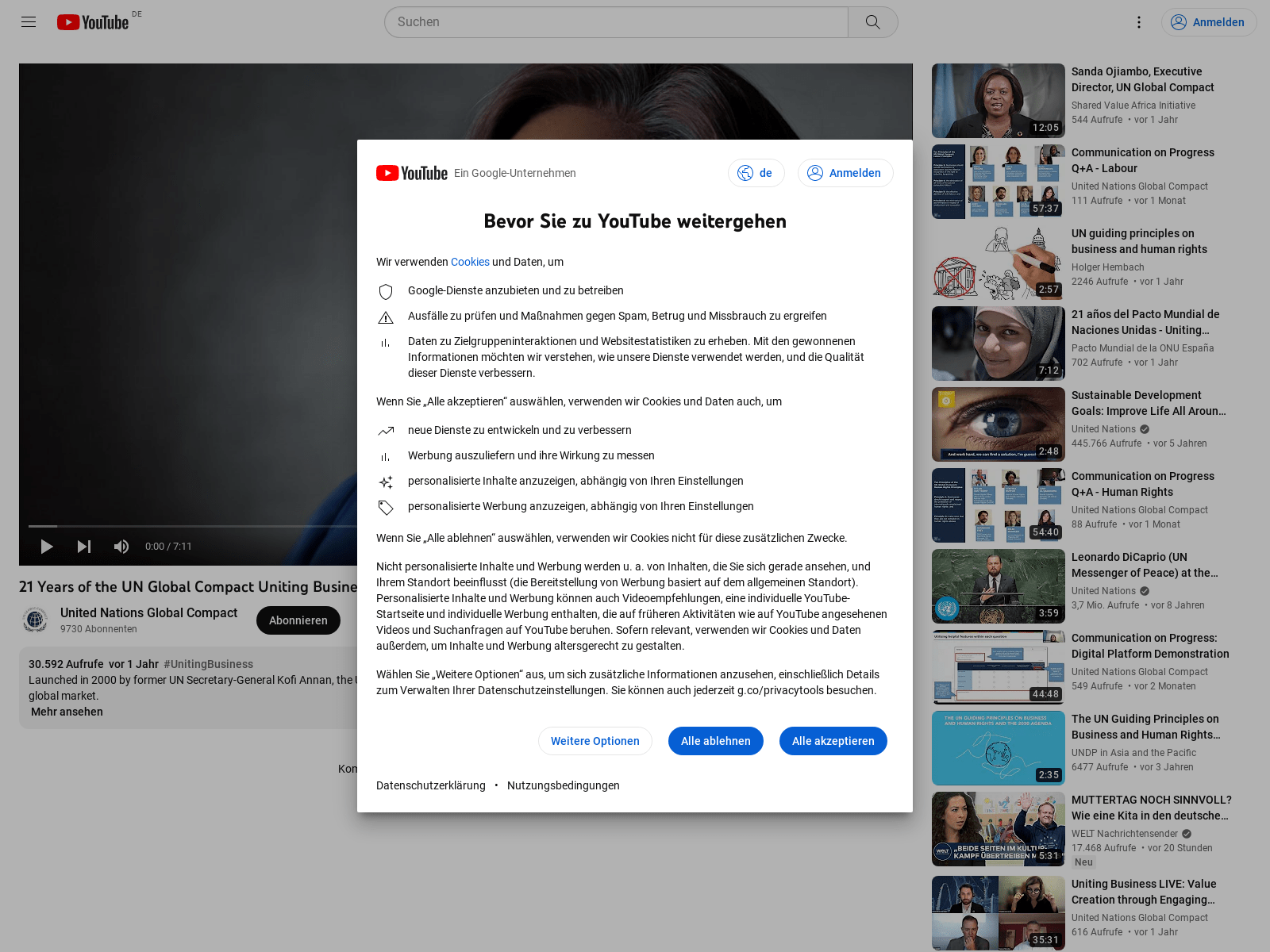Click the YouTube logo in the page header
The width and height of the screenshot is (1270, 952).
[93, 22]
